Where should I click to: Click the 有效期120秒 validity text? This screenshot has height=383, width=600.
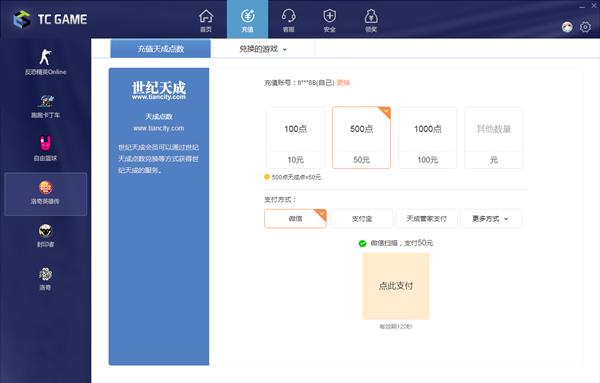tap(396, 327)
